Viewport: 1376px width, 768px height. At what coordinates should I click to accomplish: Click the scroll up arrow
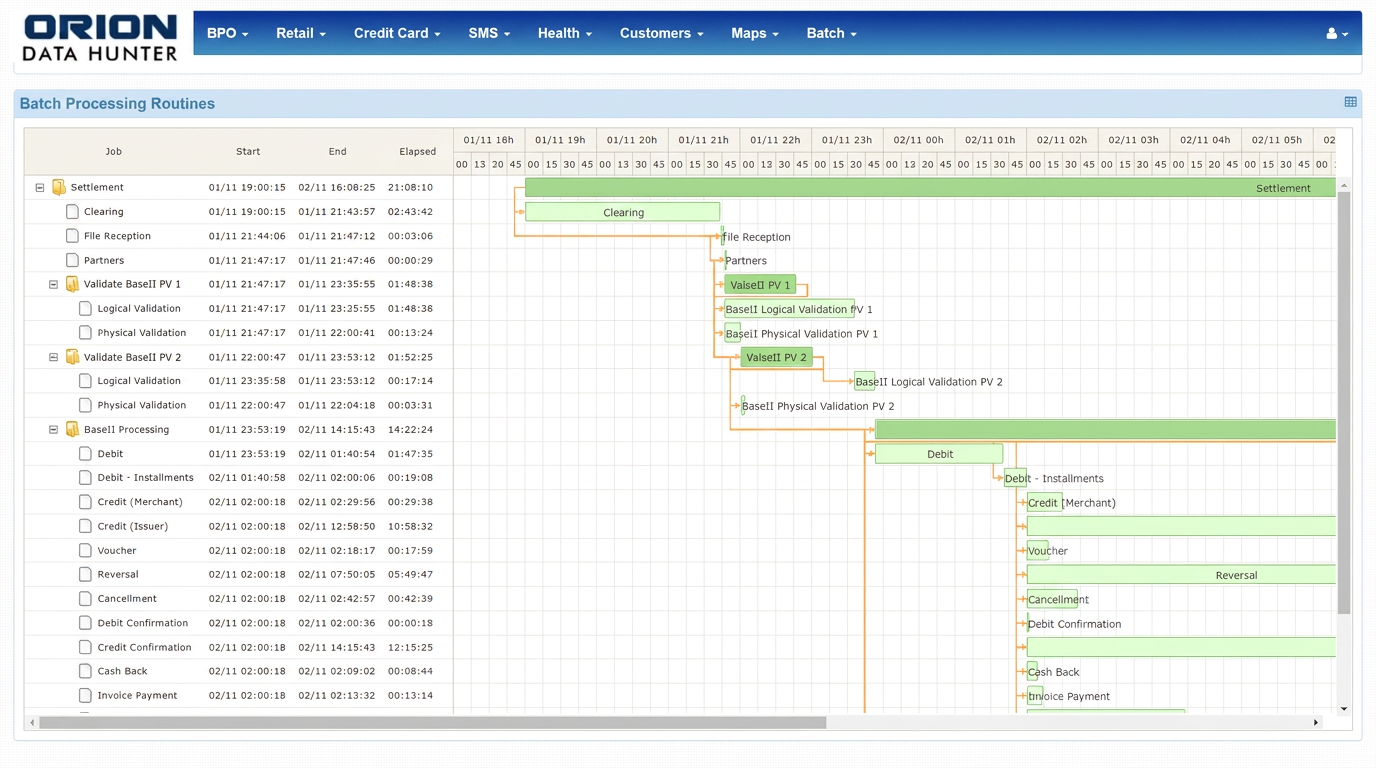click(x=1343, y=185)
